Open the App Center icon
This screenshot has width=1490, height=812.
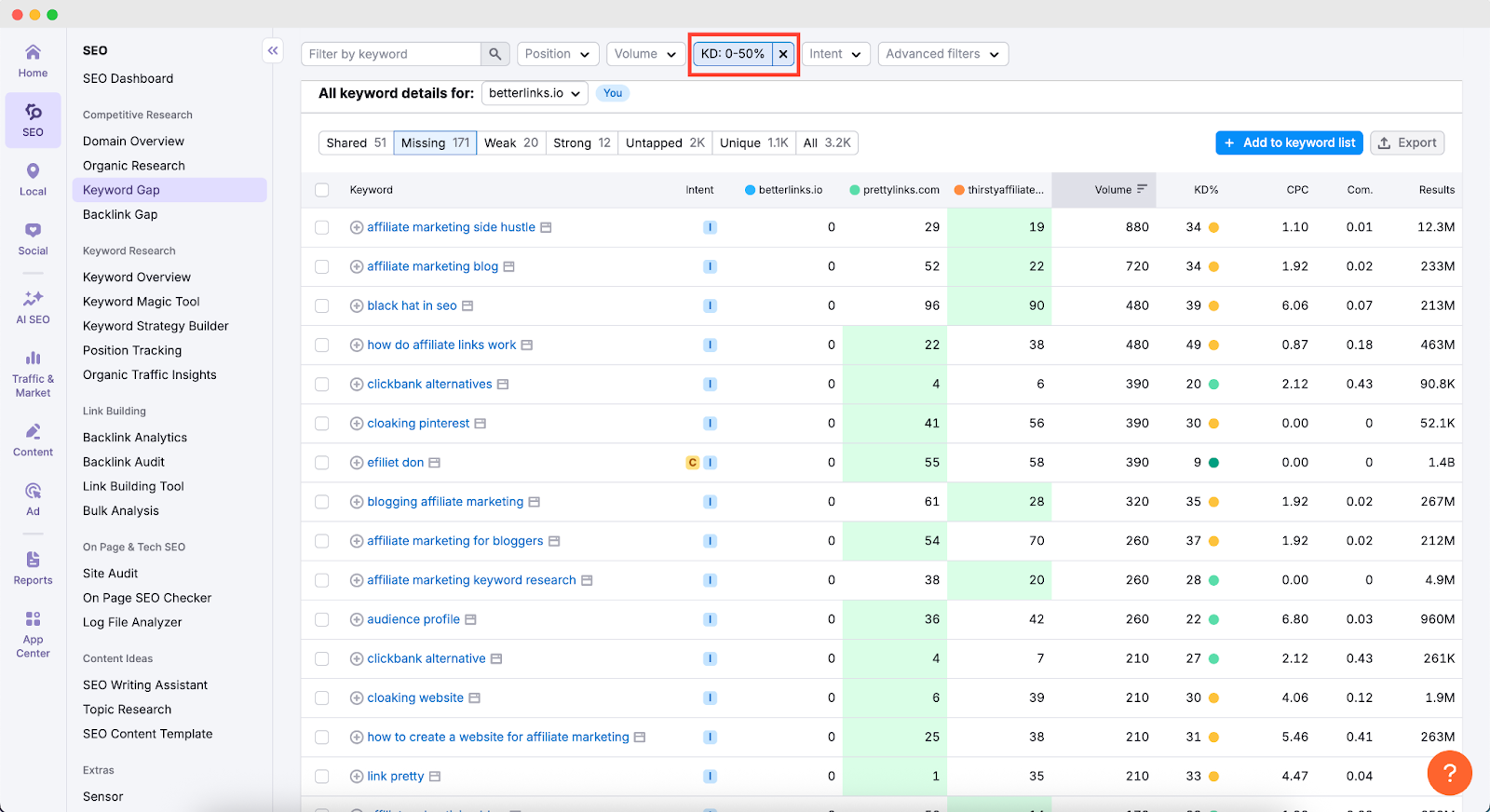pyautogui.click(x=33, y=633)
